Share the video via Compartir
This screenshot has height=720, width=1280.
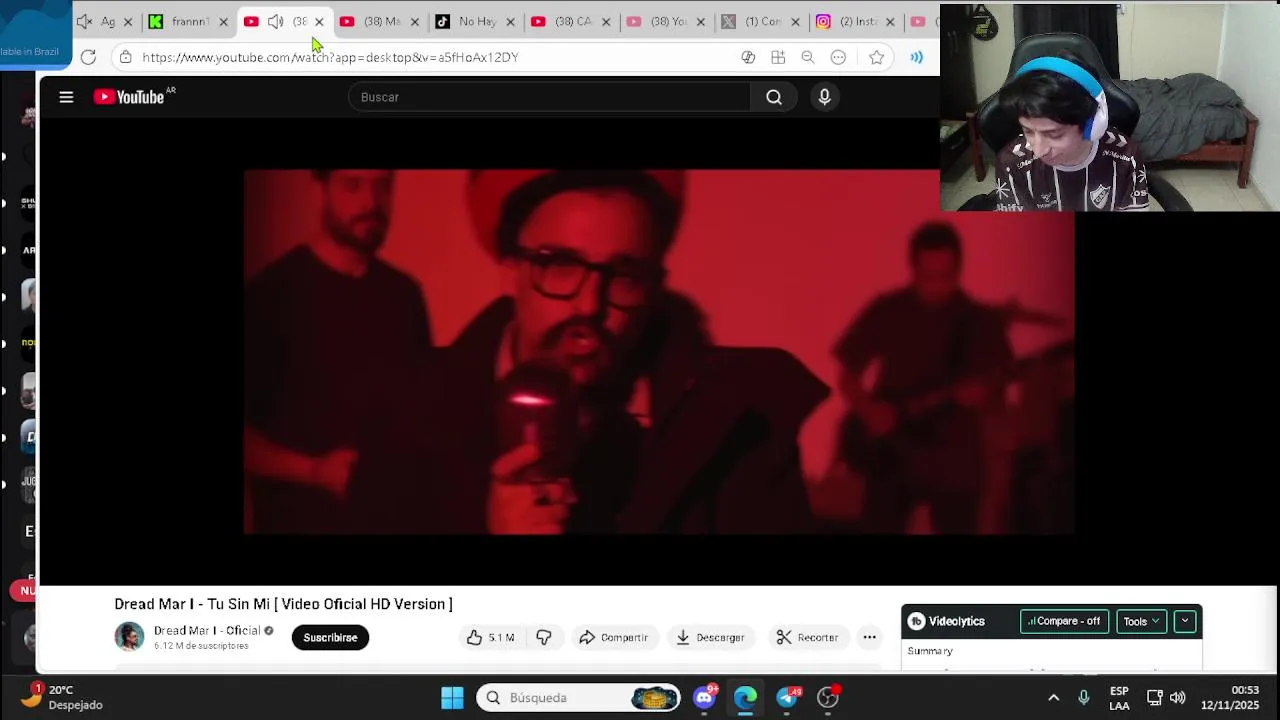tap(613, 637)
